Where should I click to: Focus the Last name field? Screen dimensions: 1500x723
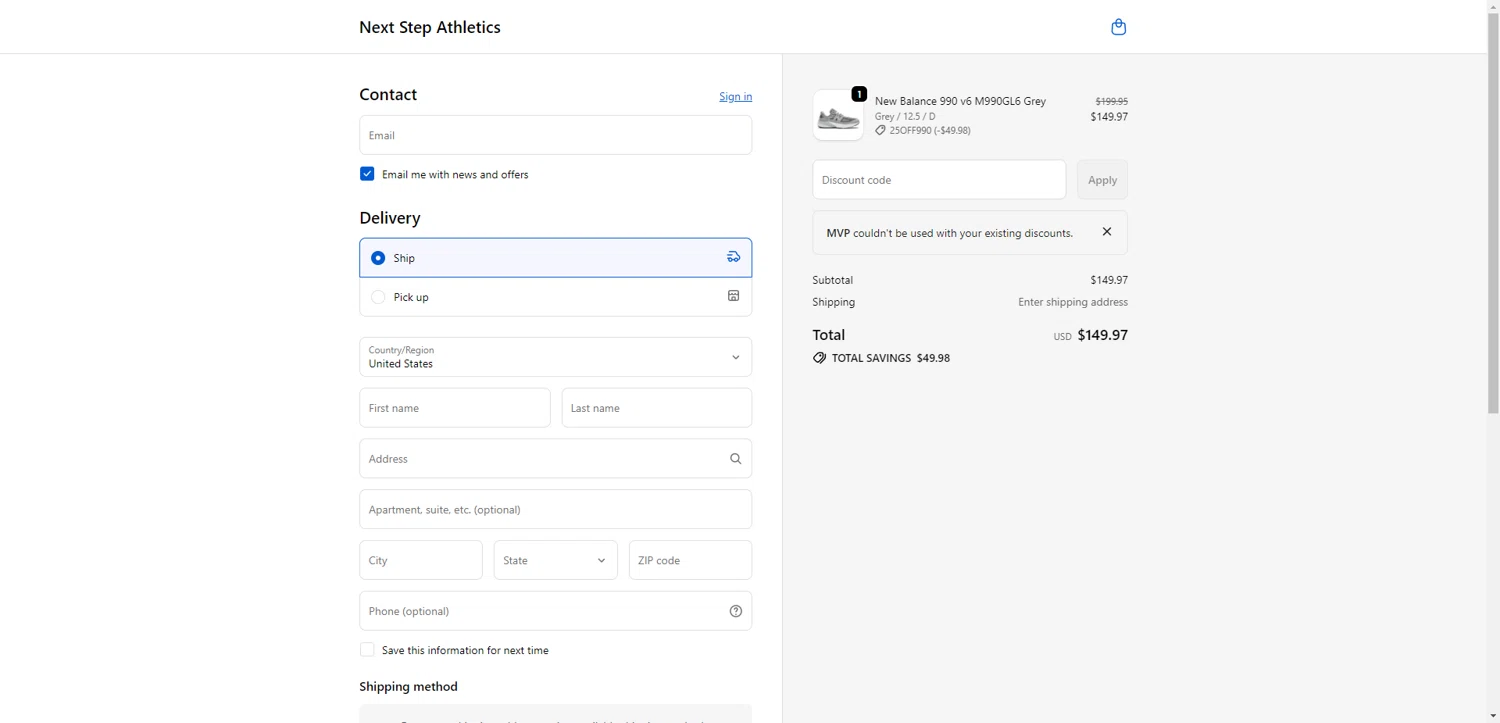pyautogui.click(x=657, y=408)
